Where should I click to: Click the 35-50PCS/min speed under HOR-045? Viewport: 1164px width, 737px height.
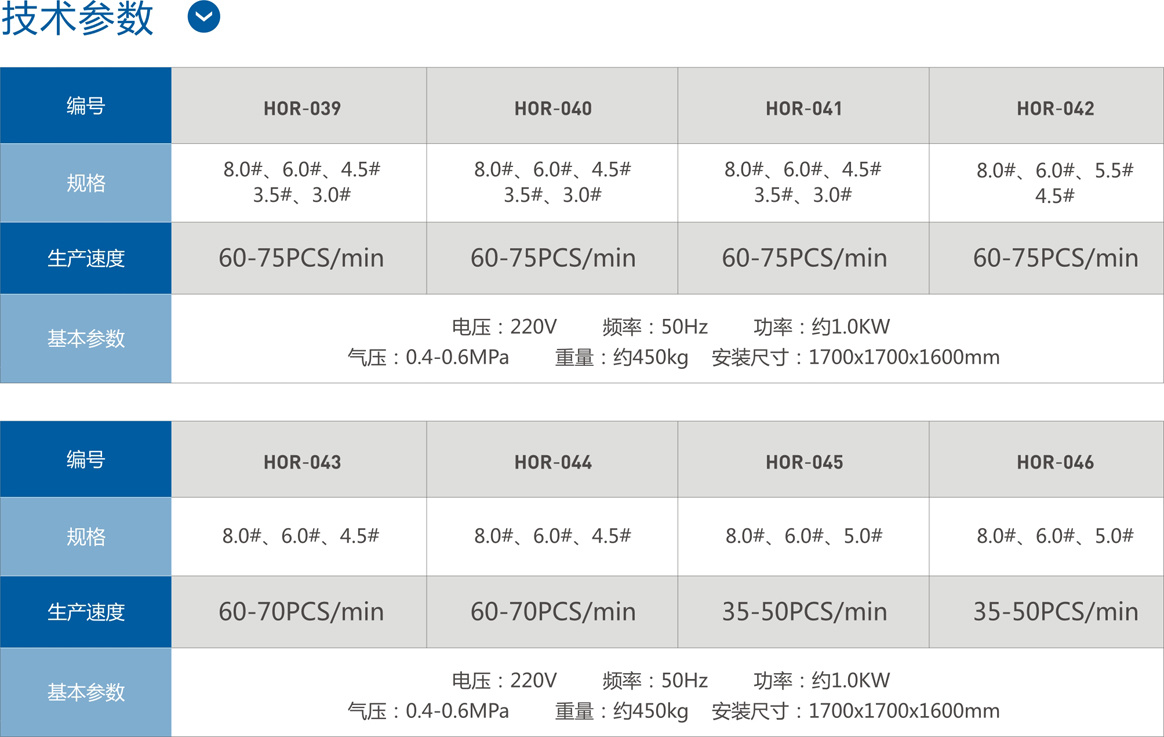[805, 612]
